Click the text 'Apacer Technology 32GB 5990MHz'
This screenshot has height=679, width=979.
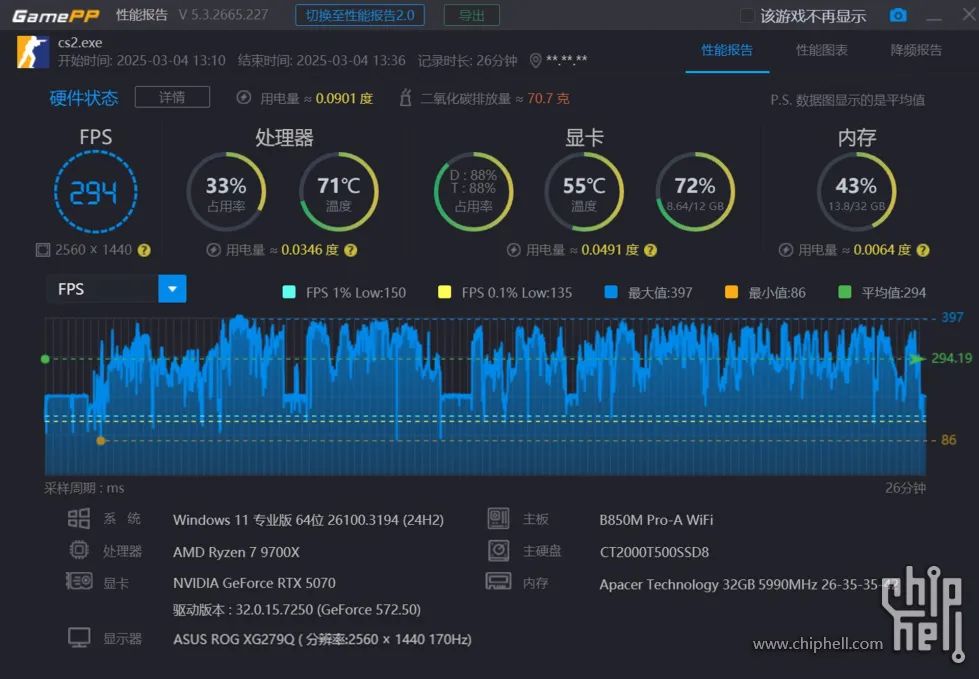point(708,585)
